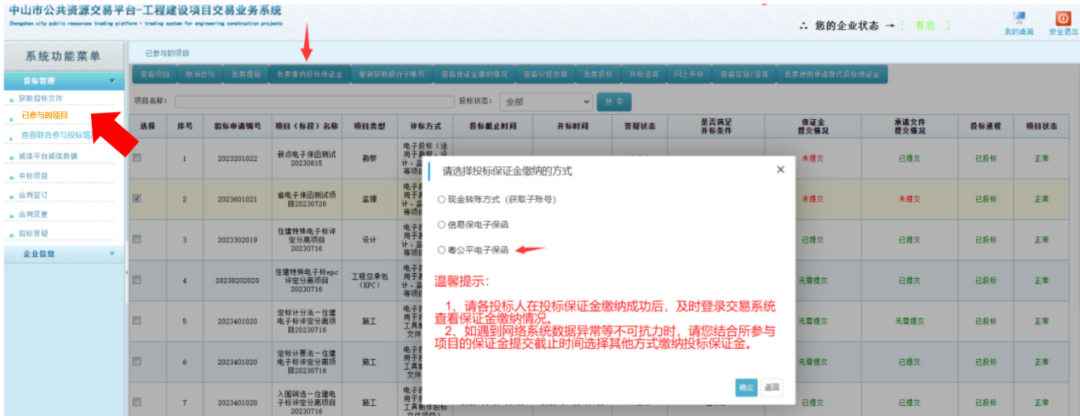Screen dimensions: 1080x416
Task: Click 返回 button in dialog
Action: click(771, 387)
